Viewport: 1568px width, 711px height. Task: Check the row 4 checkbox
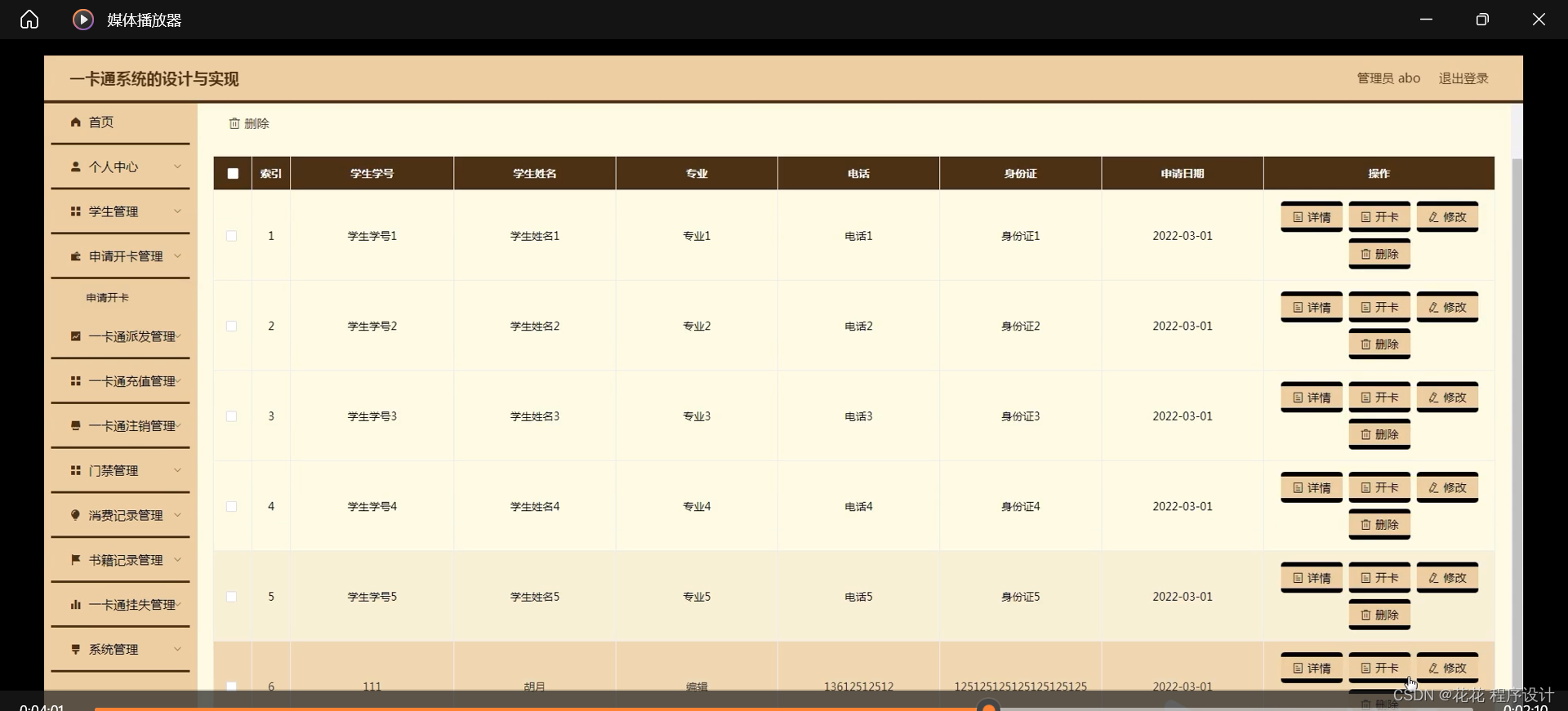pyautogui.click(x=232, y=506)
